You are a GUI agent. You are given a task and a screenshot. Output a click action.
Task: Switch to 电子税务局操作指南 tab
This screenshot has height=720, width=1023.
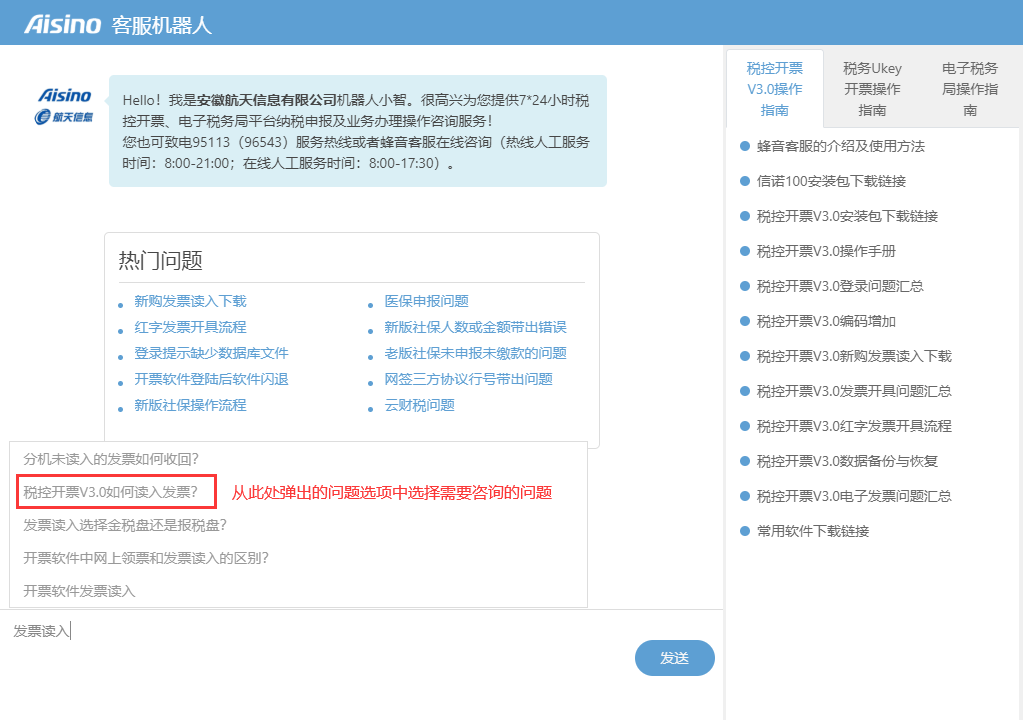[x=970, y=89]
